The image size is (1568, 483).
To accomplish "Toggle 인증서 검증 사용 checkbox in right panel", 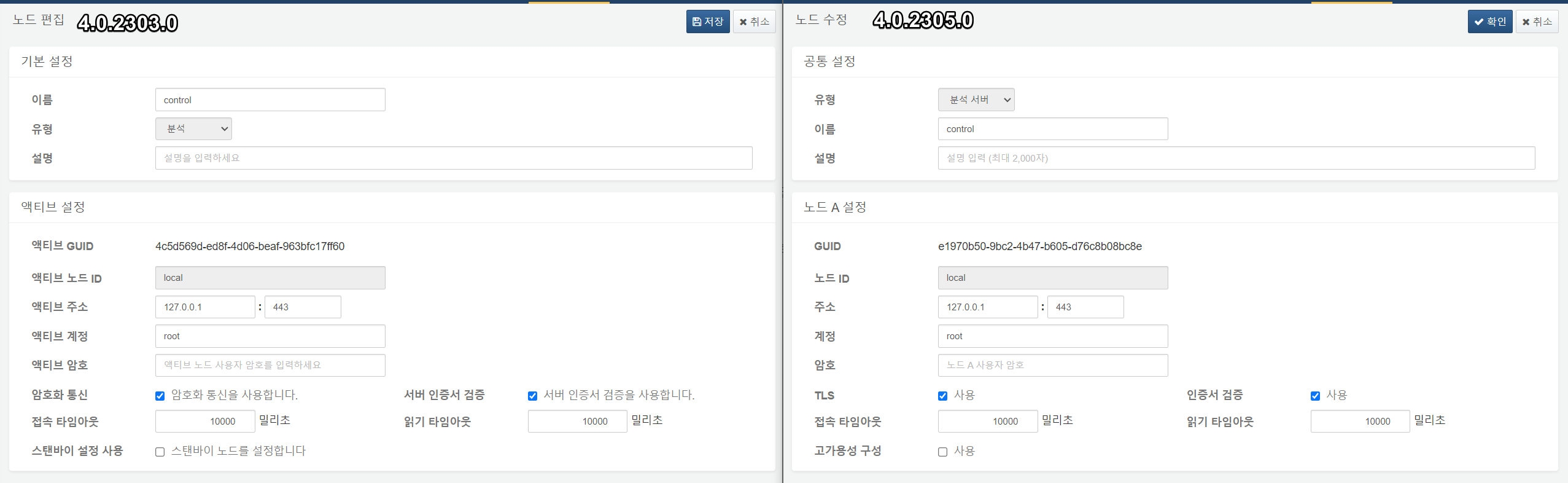I will point(1316,396).
